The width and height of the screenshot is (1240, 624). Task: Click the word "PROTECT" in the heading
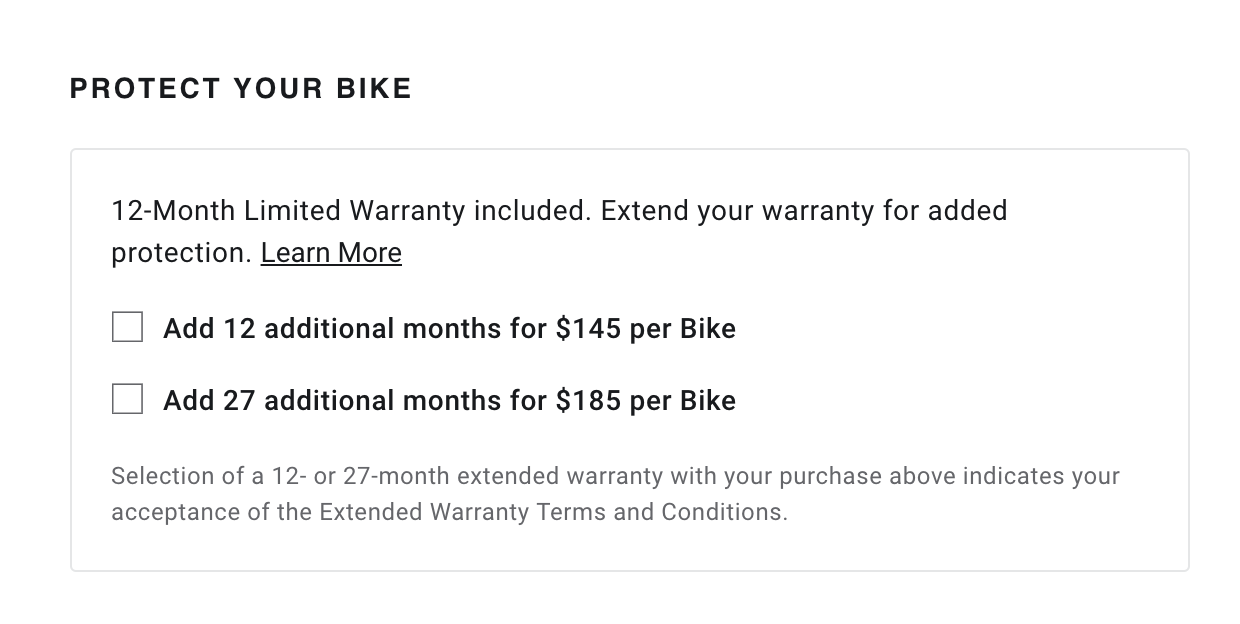[145, 88]
